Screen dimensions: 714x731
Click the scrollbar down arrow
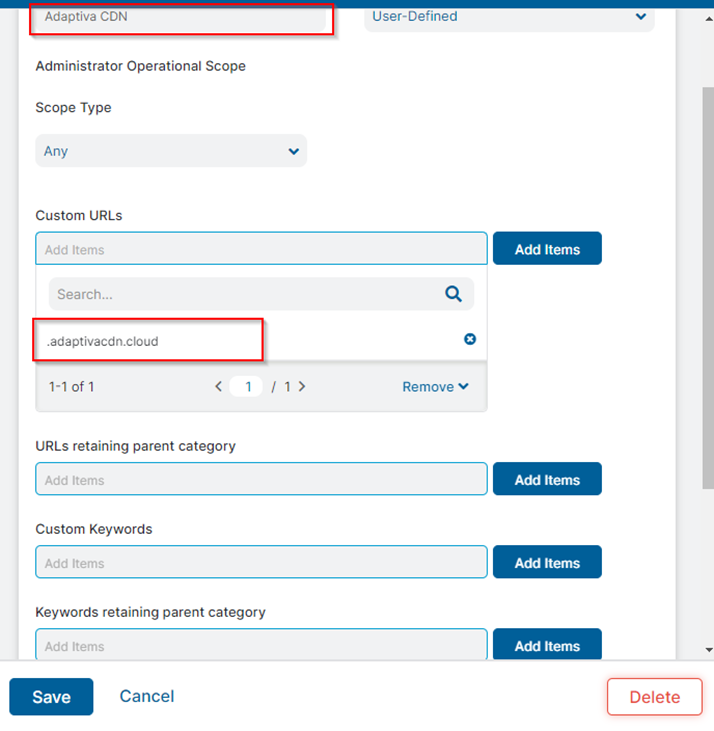pyautogui.click(x=708, y=649)
